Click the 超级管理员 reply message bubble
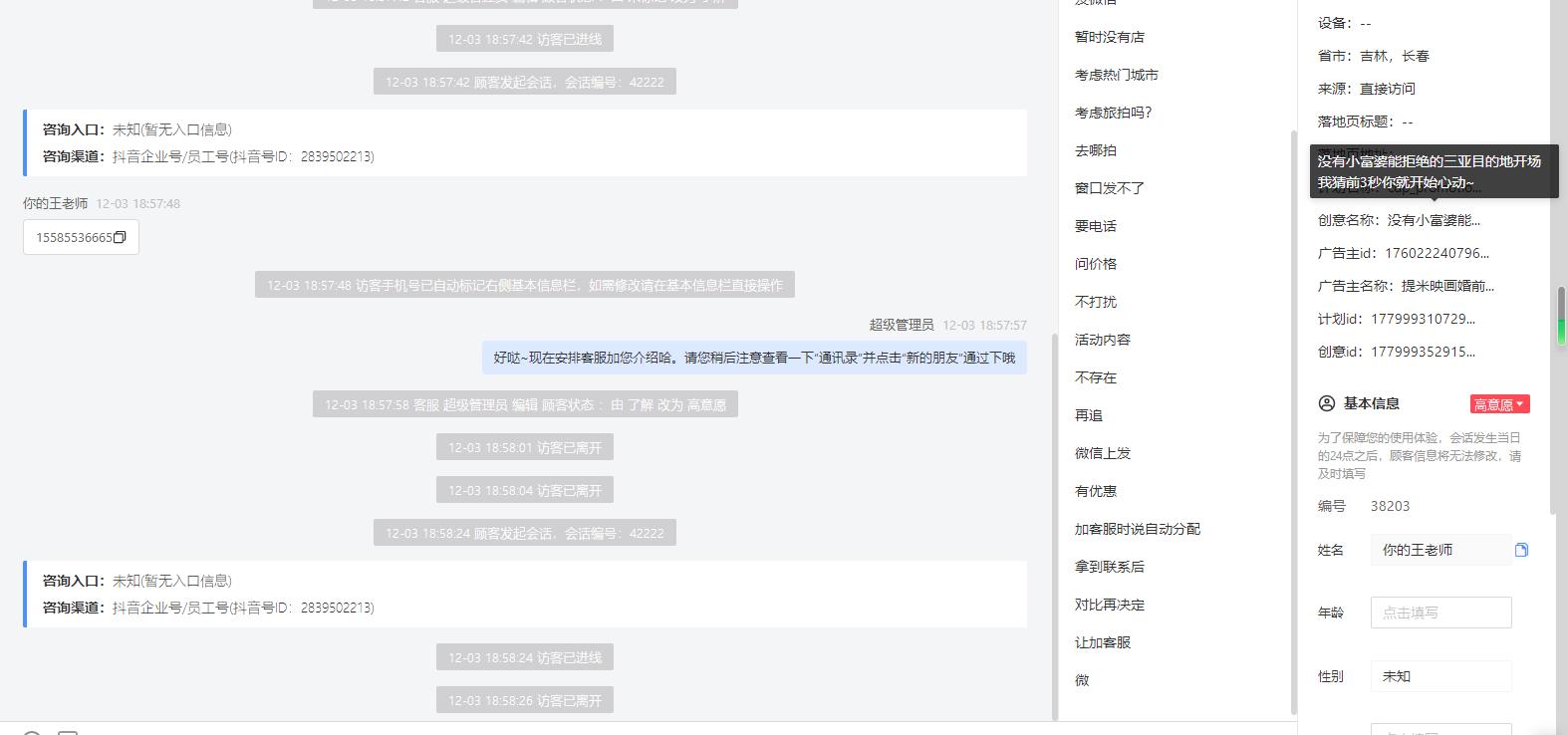The image size is (1568, 735). click(x=754, y=358)
